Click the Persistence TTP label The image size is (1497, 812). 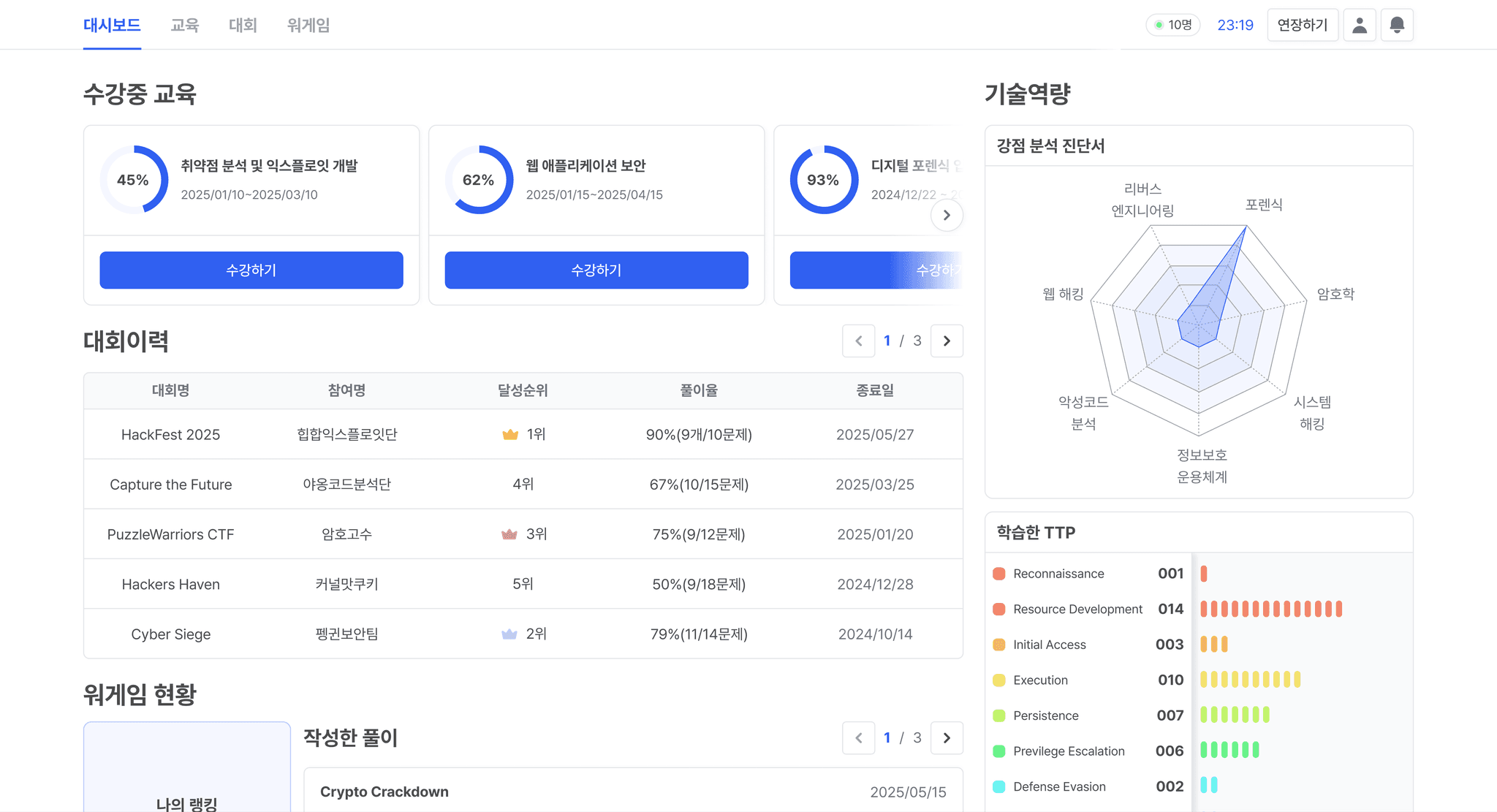[1046, 716]
